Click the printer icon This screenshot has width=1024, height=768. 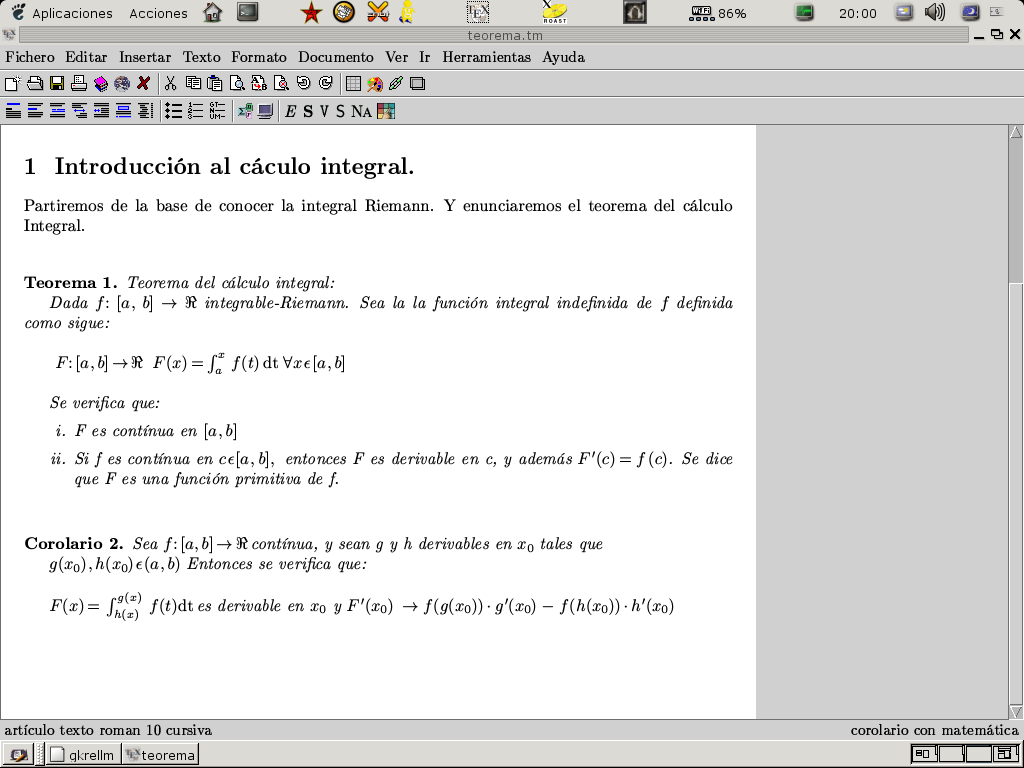pyautogui.click(x=78, y=83)
